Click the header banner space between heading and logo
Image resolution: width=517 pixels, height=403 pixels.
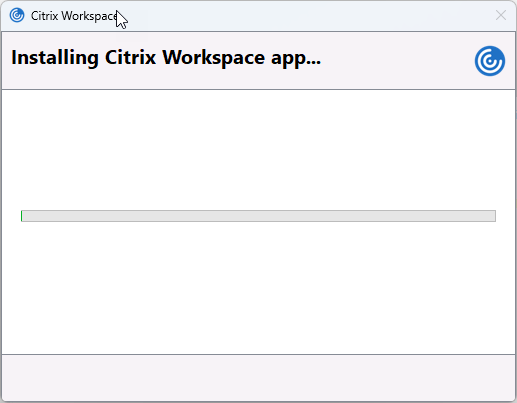click(397, 61)
